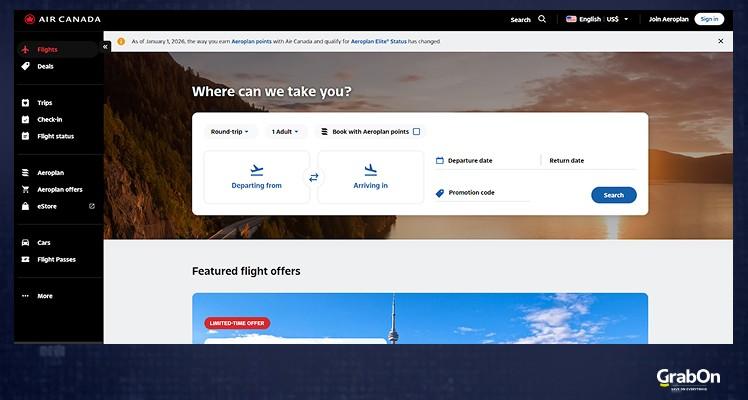Click the blue Search flights button

pyautogui.click(x=613, y=195)
